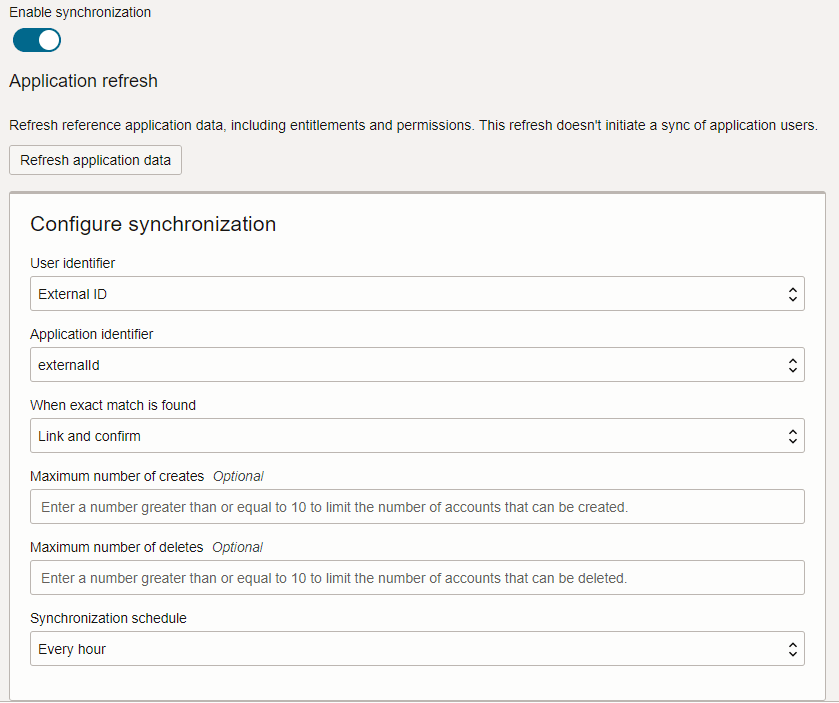Click the Application identifier dropdown chevron icon
The height and width of the screenshot is (703, 839).
(793, 364)
